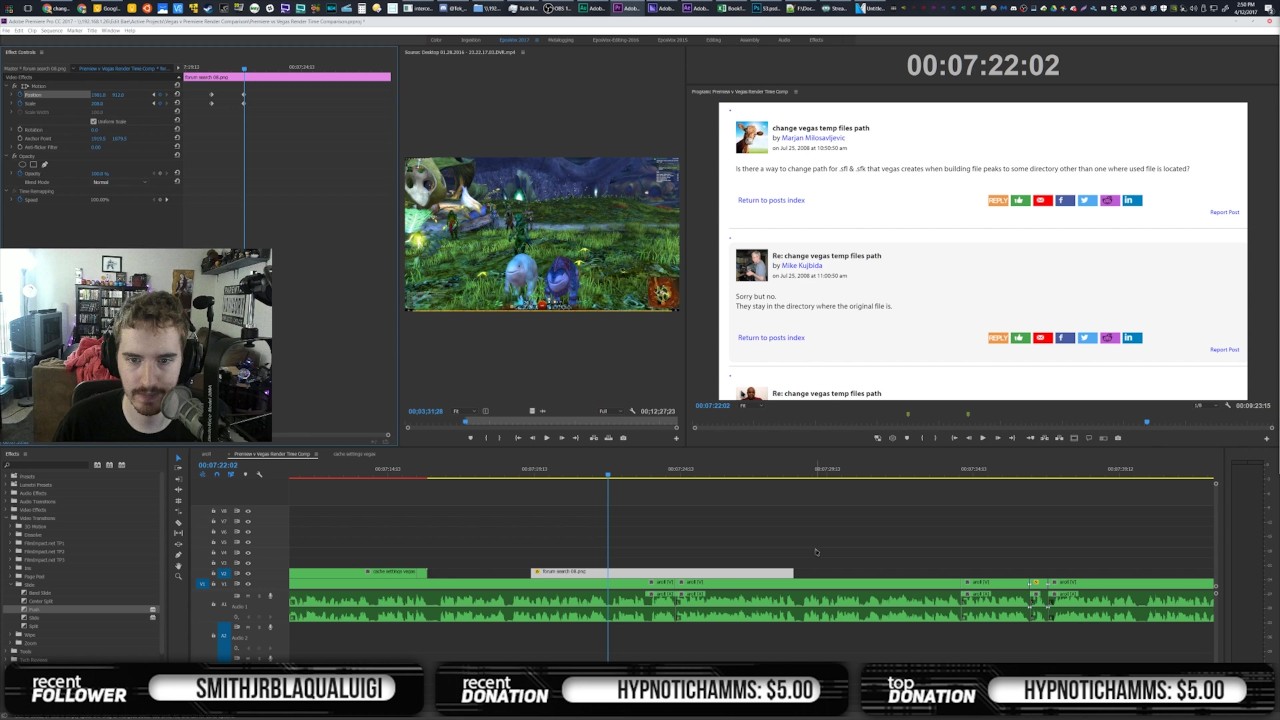Select the Razor tool in the timeline toolbar
This screenshot has height=720, width=1280.
point(178,523)
